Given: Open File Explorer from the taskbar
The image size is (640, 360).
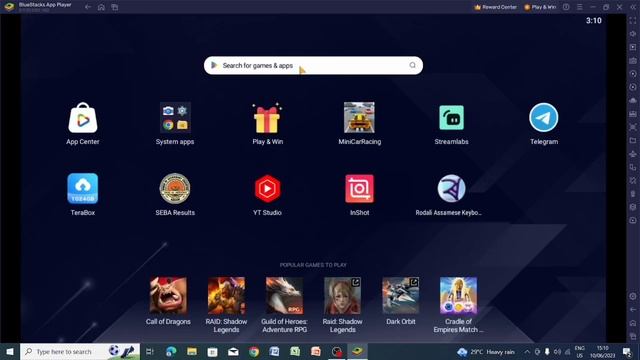Looking at the screenshot, I should click(192, 351).
